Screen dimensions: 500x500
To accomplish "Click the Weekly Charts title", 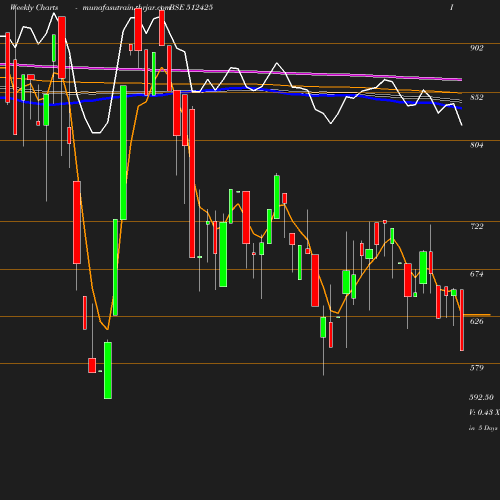I will 34,7.
